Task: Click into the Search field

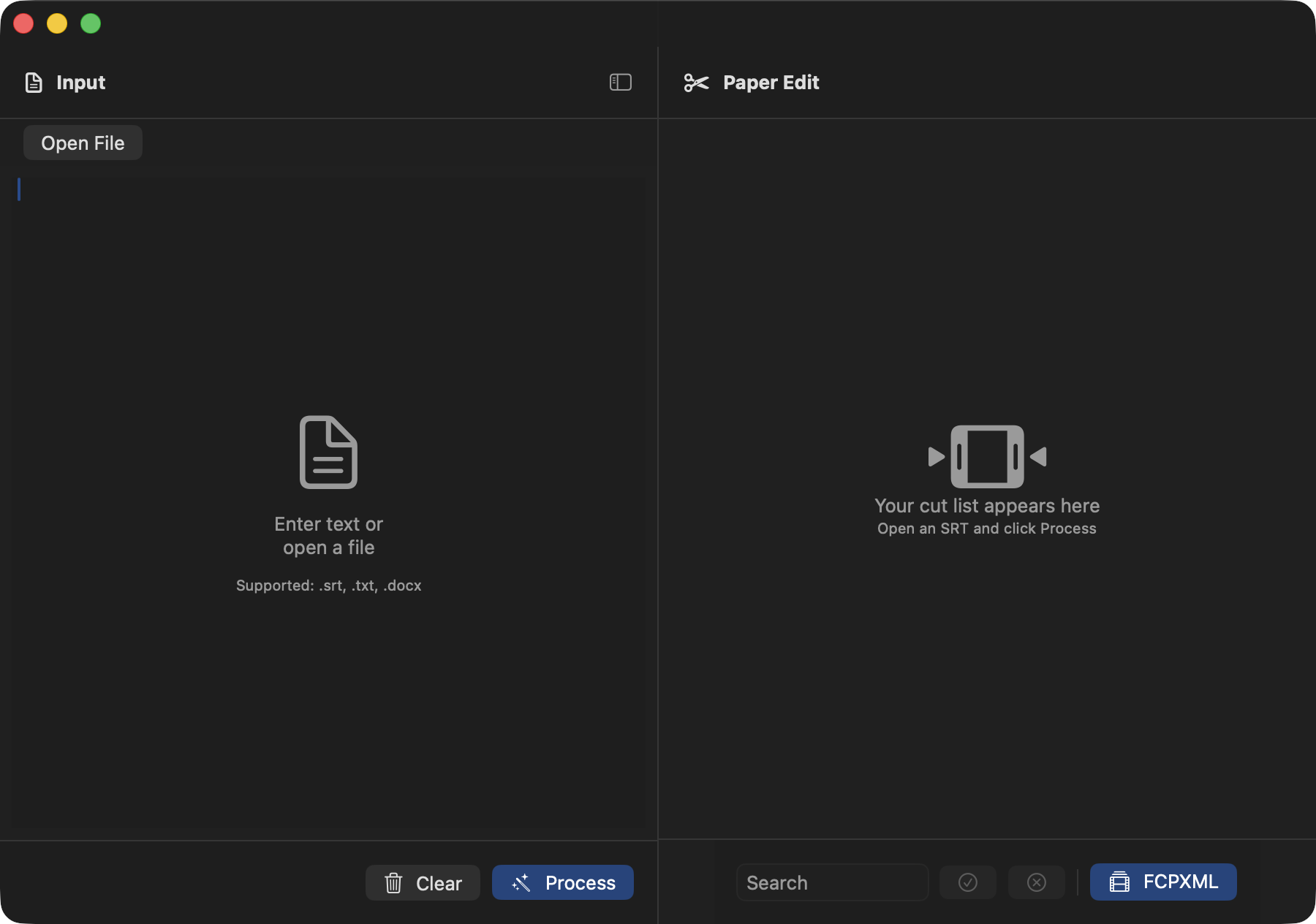Action: coord(832,883)
